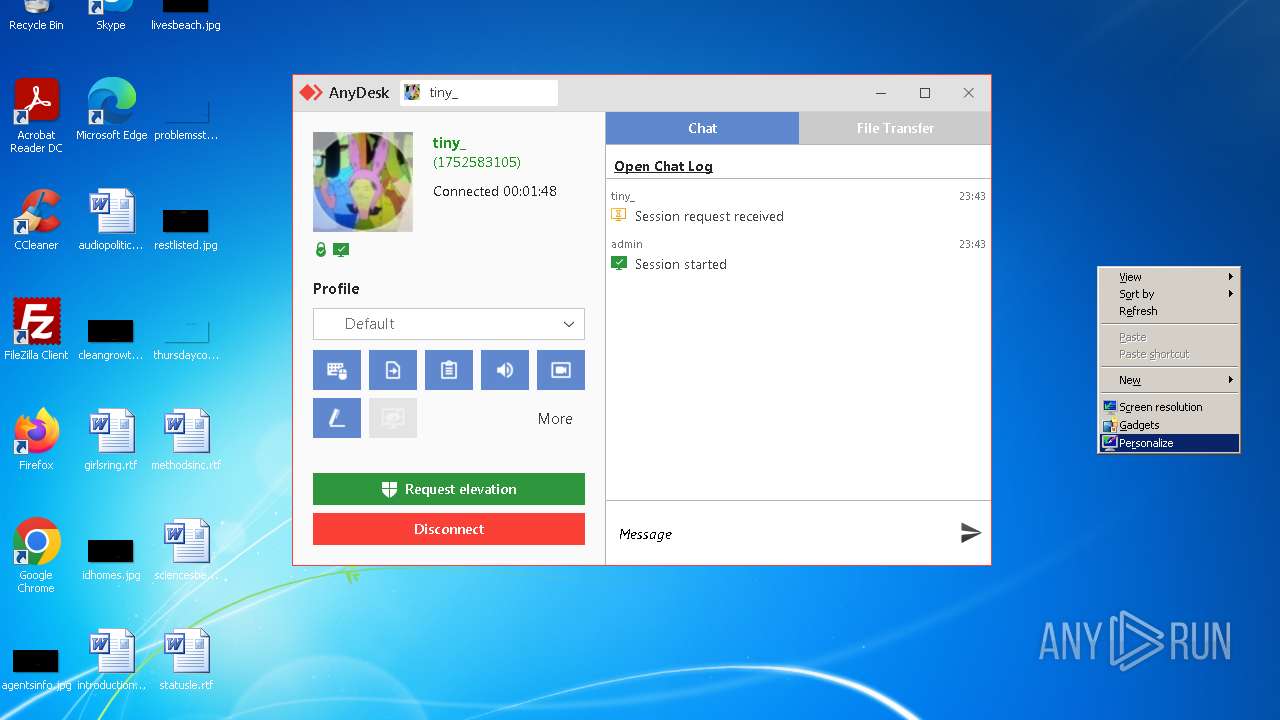Image resolution: width=1280 pixels, height=720 pixels.
Task: Choose Gadgets from context menu
Action: click(x=1169, y=425)
